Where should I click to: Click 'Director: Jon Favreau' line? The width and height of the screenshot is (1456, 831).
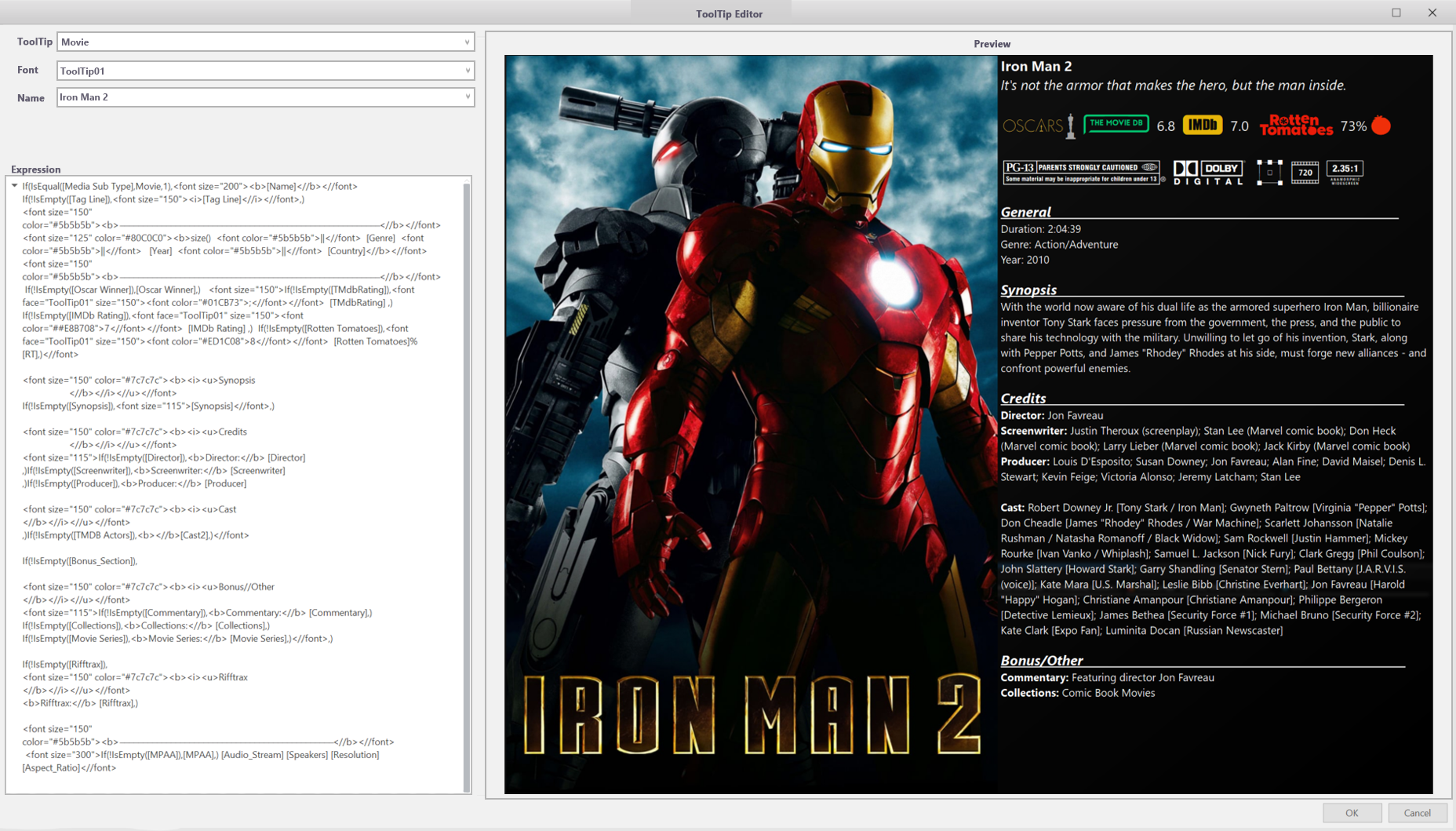point(1051,416)
